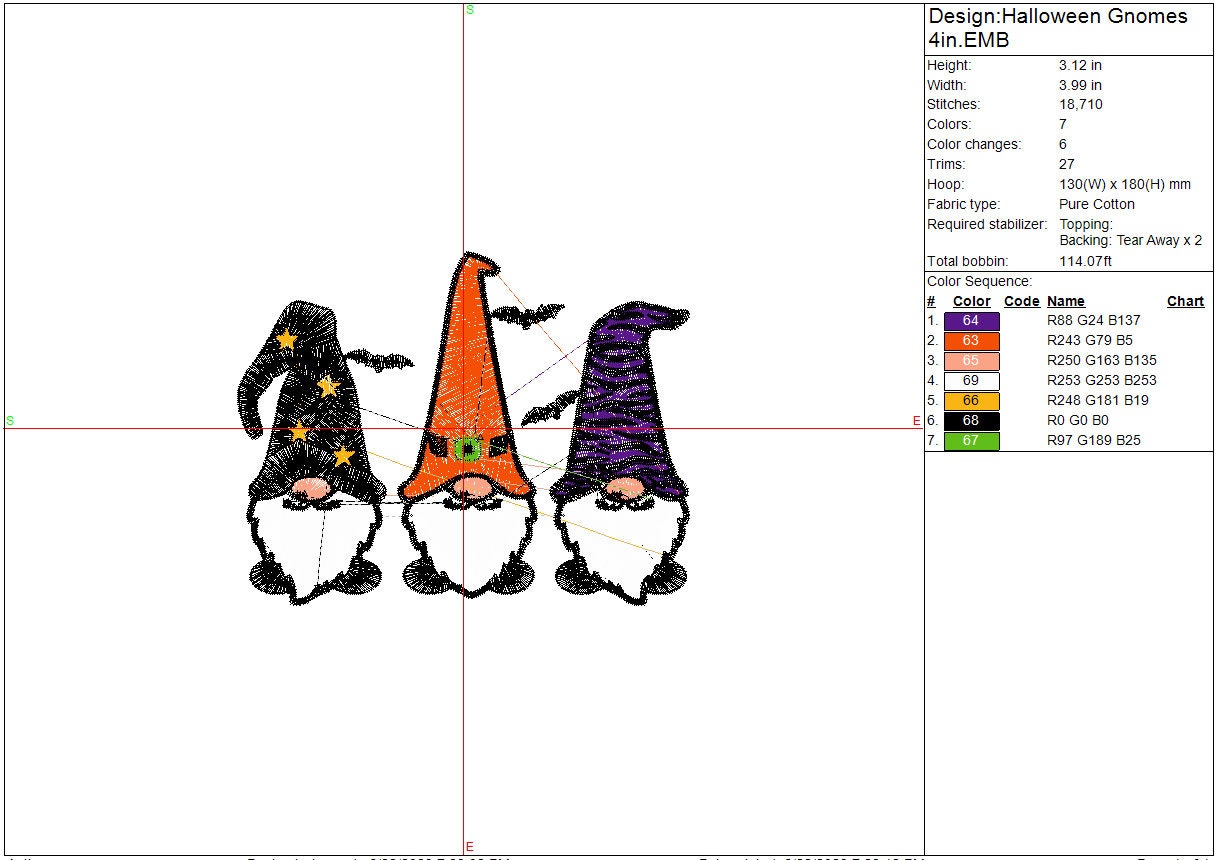
Task: Click the green buckle on orange hat
Action: tap(466, 448)
